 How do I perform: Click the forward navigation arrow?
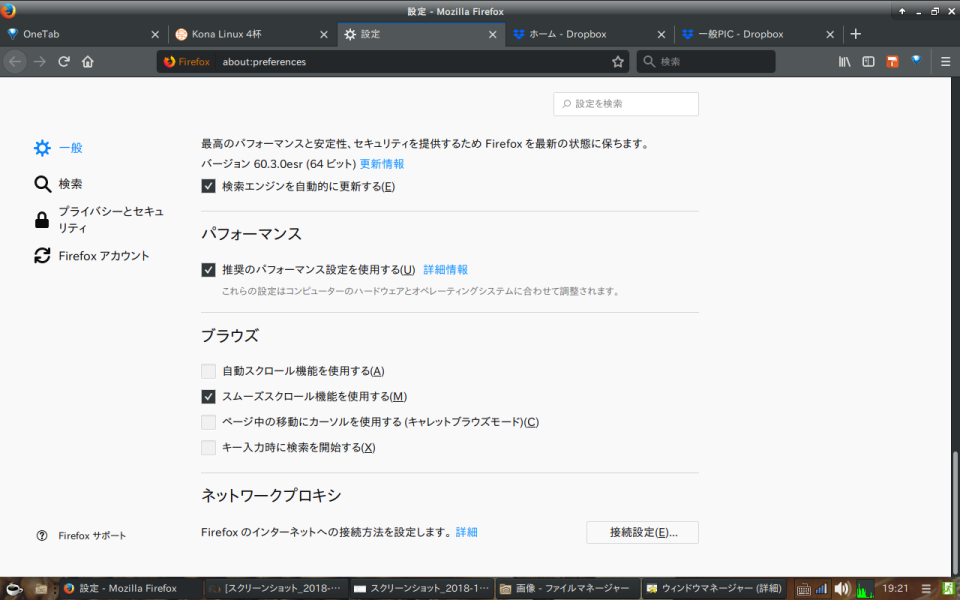[40, 61]
